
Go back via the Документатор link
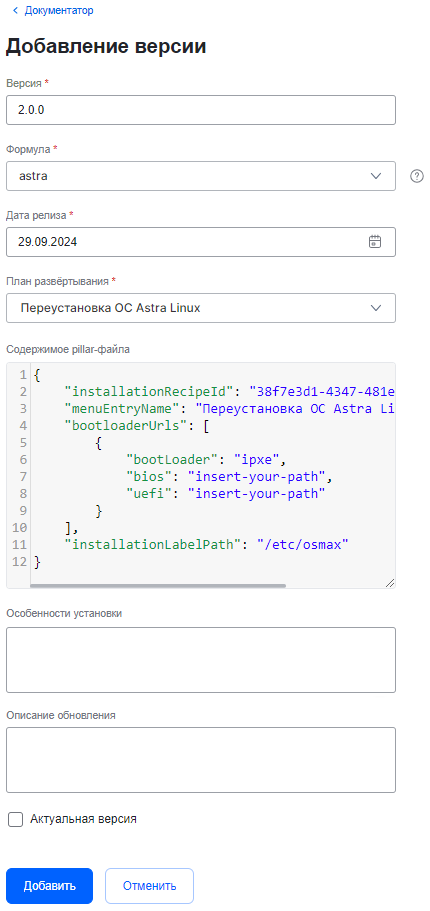[59, 10]
